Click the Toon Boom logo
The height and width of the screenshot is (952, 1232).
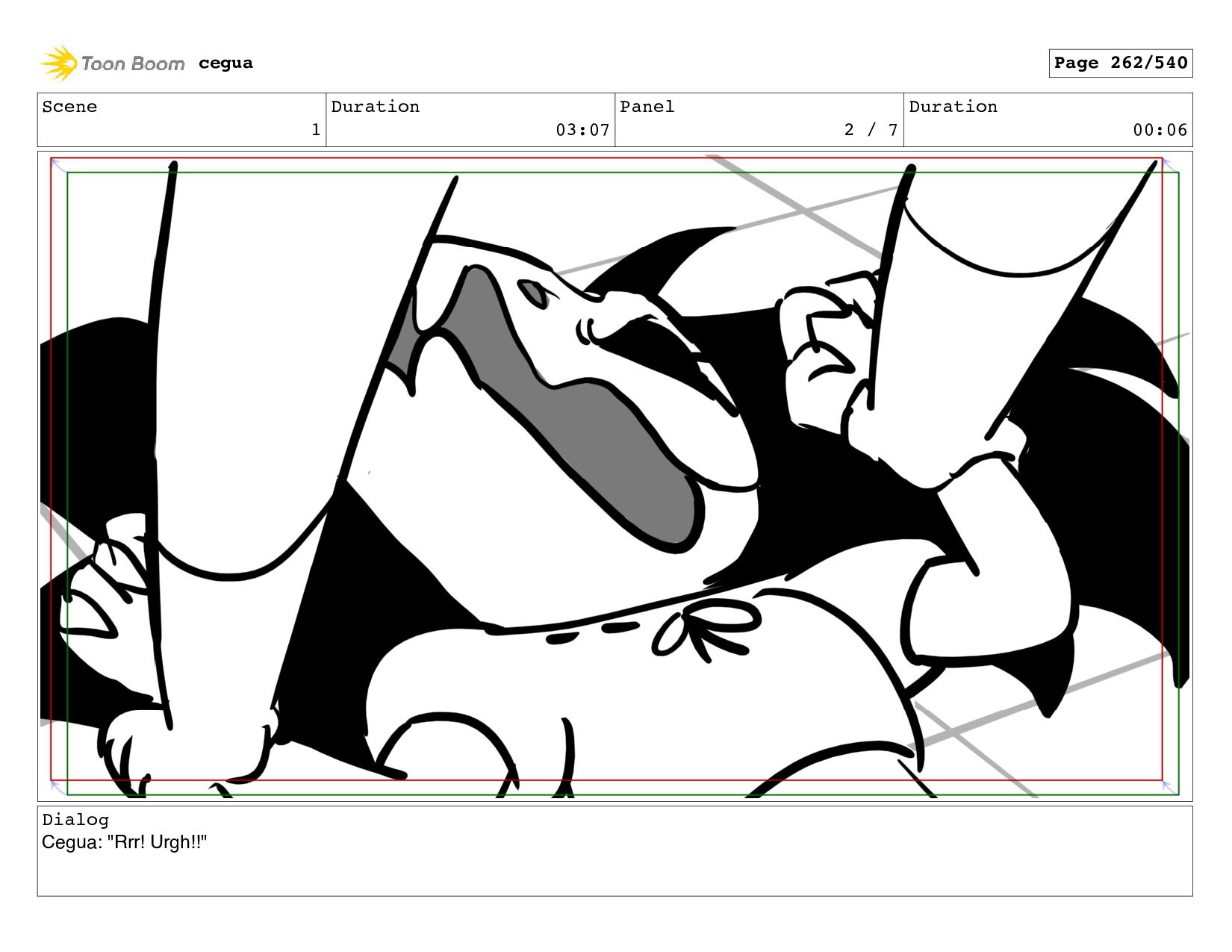[x=112, y=63]
